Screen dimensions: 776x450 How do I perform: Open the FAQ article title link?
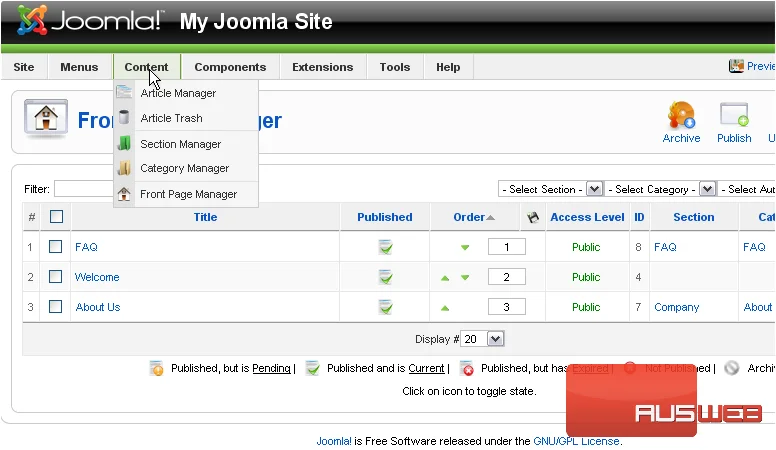(x=86, y=247)
